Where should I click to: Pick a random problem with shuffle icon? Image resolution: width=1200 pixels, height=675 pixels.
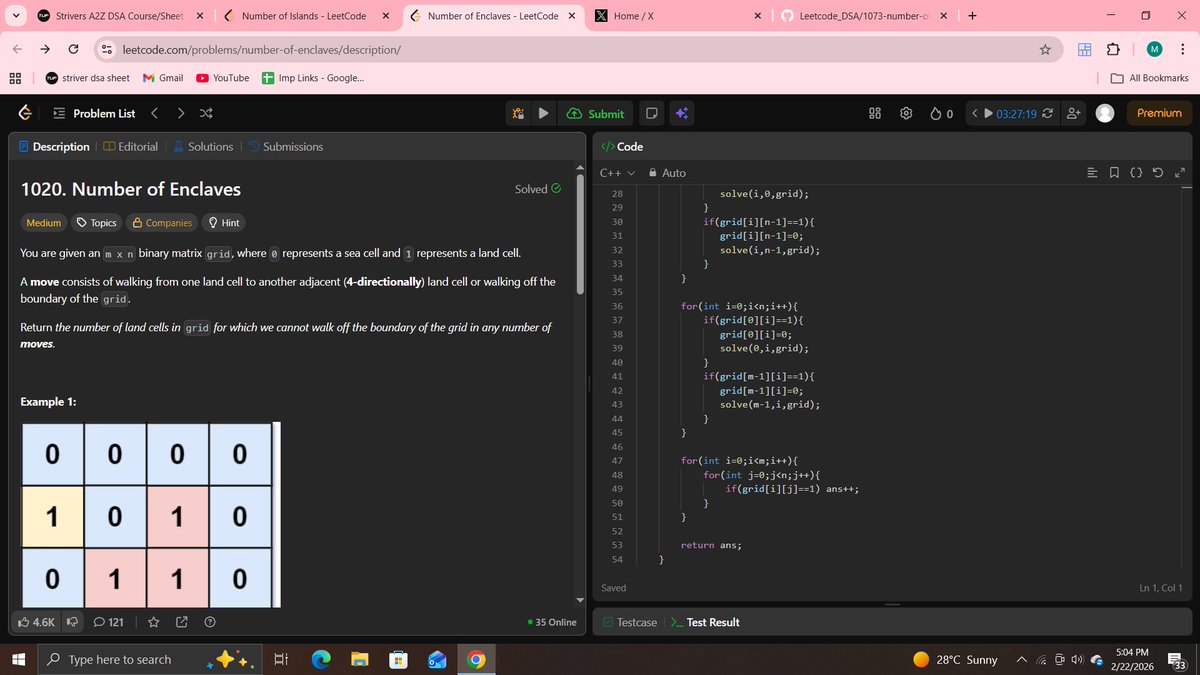[x=206, y=114]
